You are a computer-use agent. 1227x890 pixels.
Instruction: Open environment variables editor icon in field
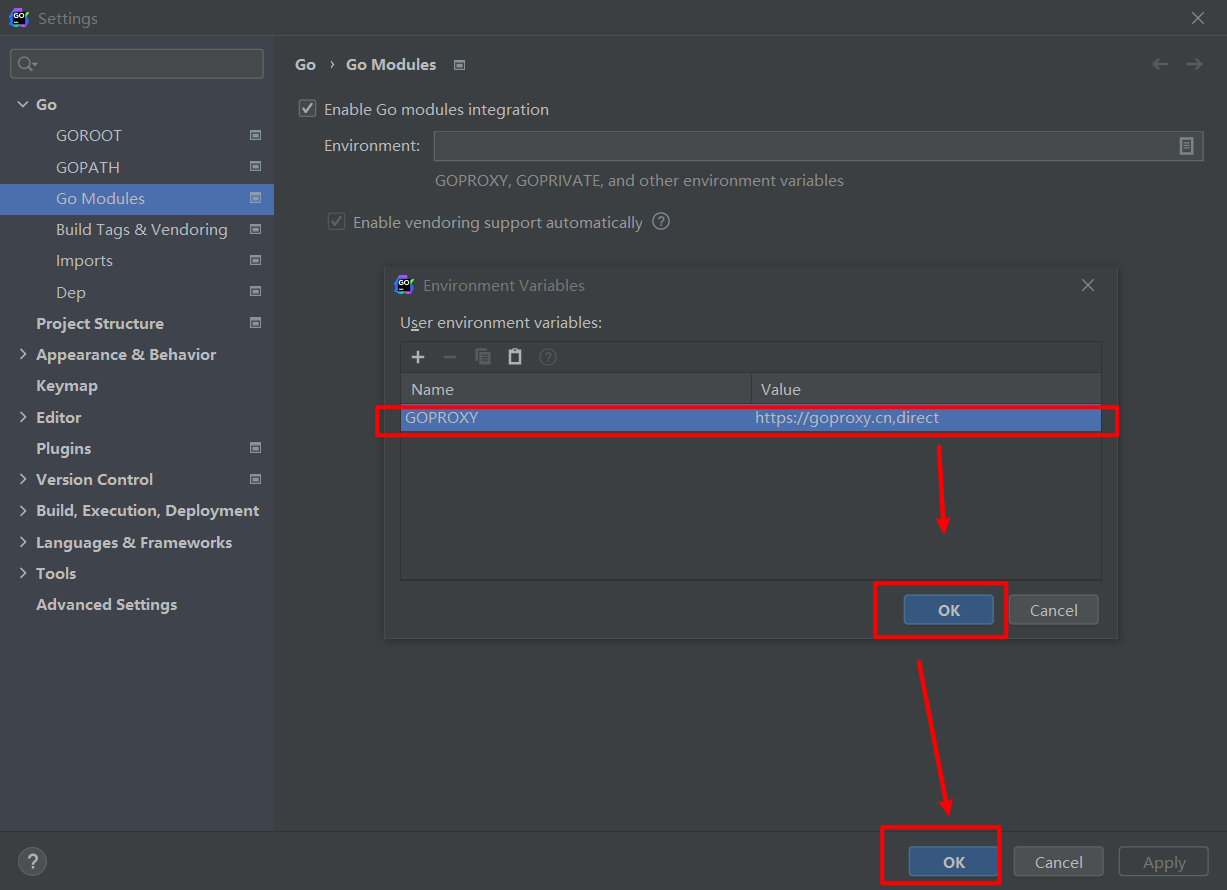1186,146
